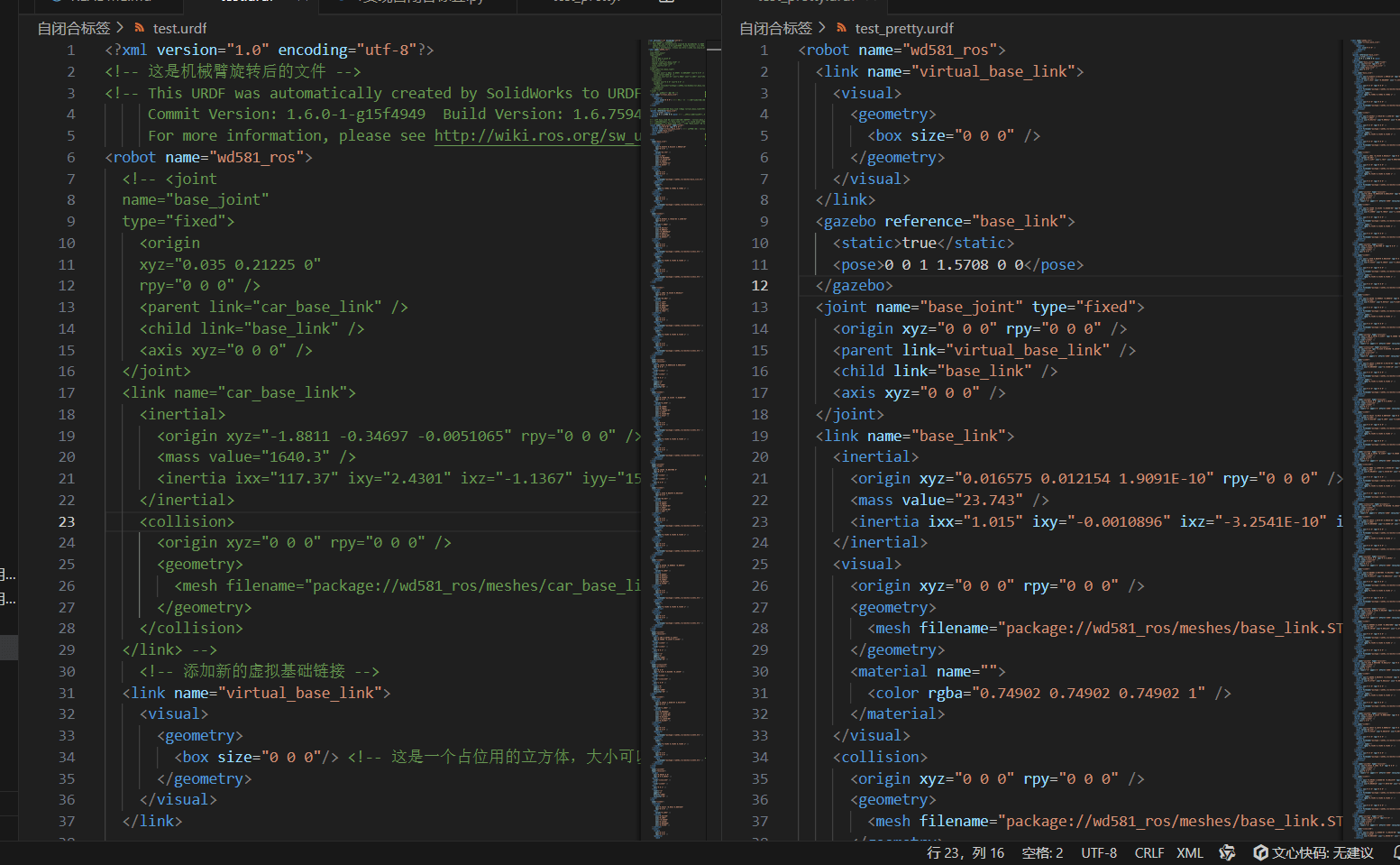Click the AI assistant icon beside XML in status bar
Screen dimensions: 1400x865
coord(1227,853)
